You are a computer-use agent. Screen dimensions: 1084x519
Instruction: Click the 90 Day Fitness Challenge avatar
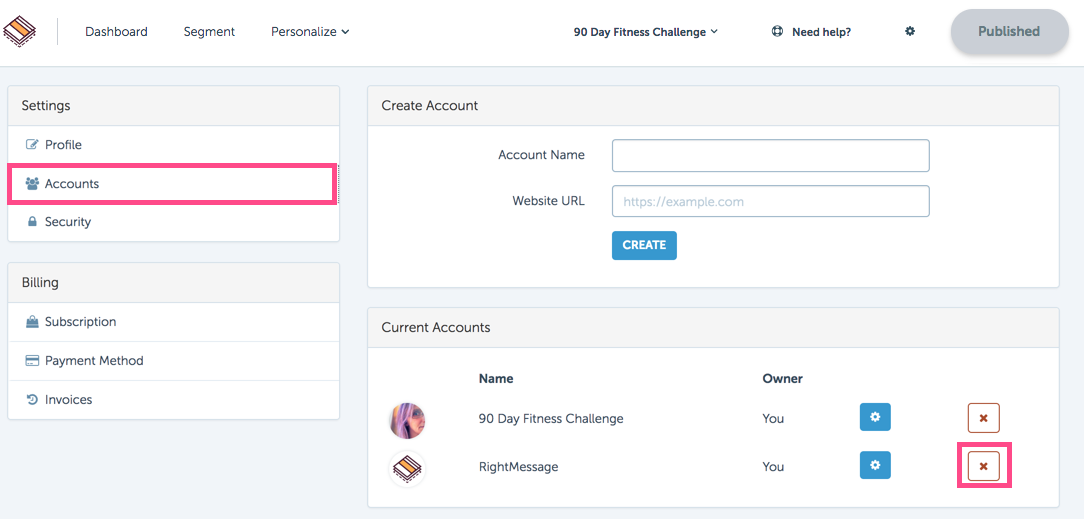click(407, 421)
